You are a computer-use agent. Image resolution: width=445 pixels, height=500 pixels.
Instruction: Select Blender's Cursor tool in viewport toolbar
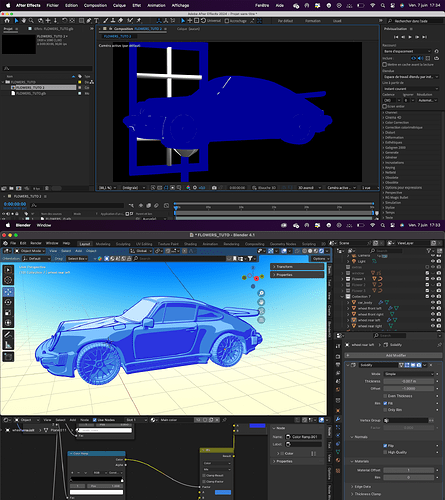click(8, 280)
